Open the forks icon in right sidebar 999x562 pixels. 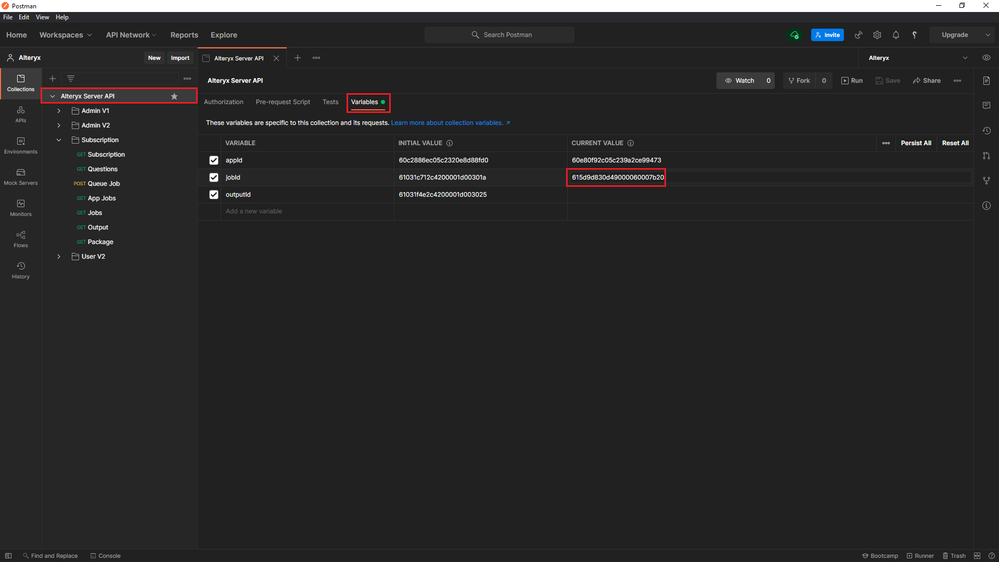click(x=986, y=180)
